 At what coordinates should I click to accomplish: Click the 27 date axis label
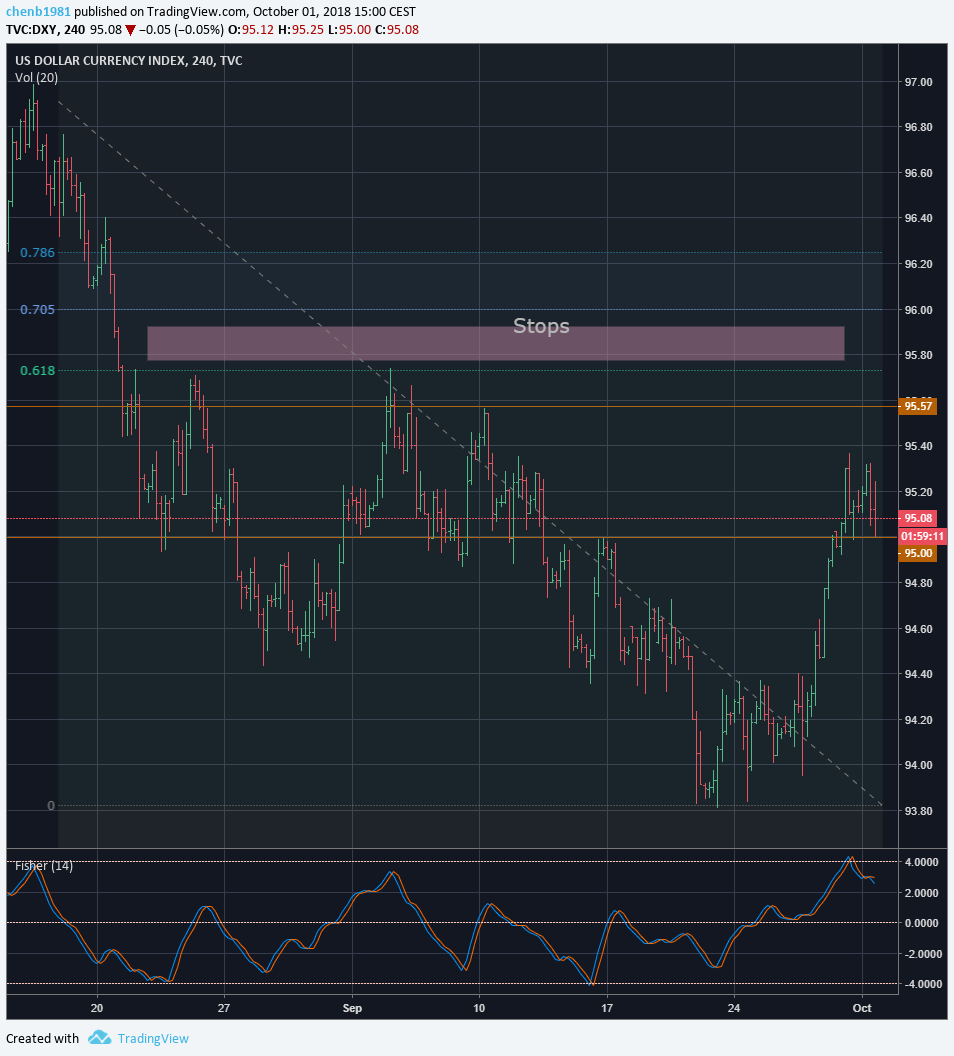(224, 1008)
